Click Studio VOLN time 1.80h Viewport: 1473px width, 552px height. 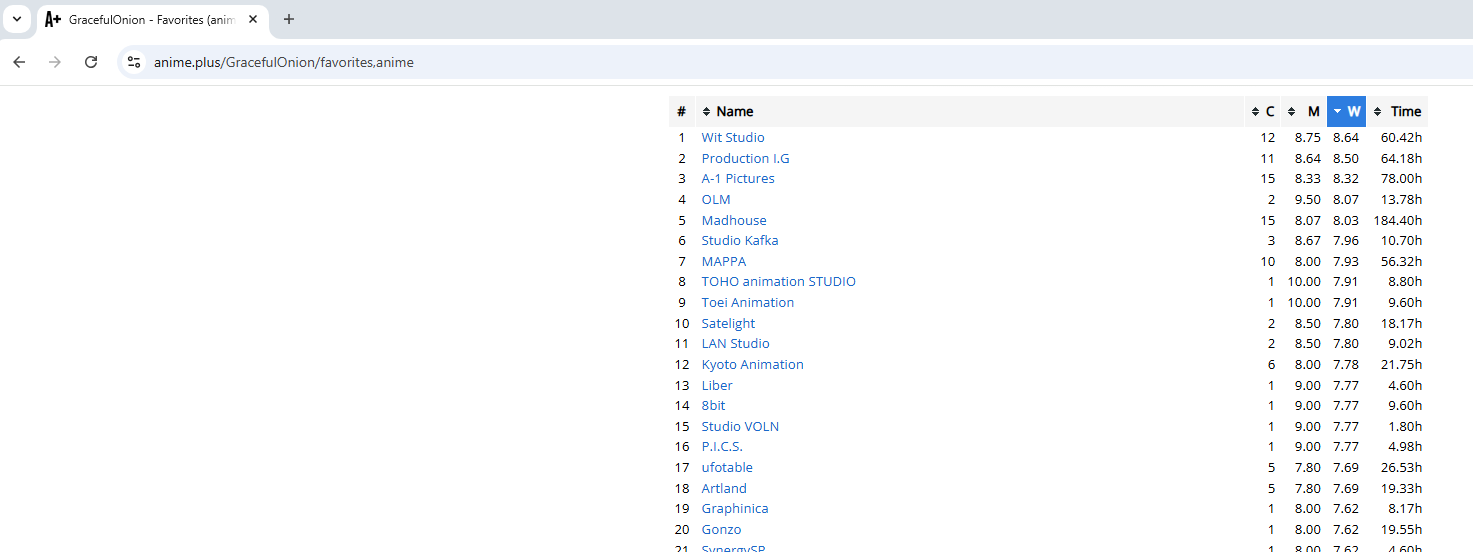1405,427
